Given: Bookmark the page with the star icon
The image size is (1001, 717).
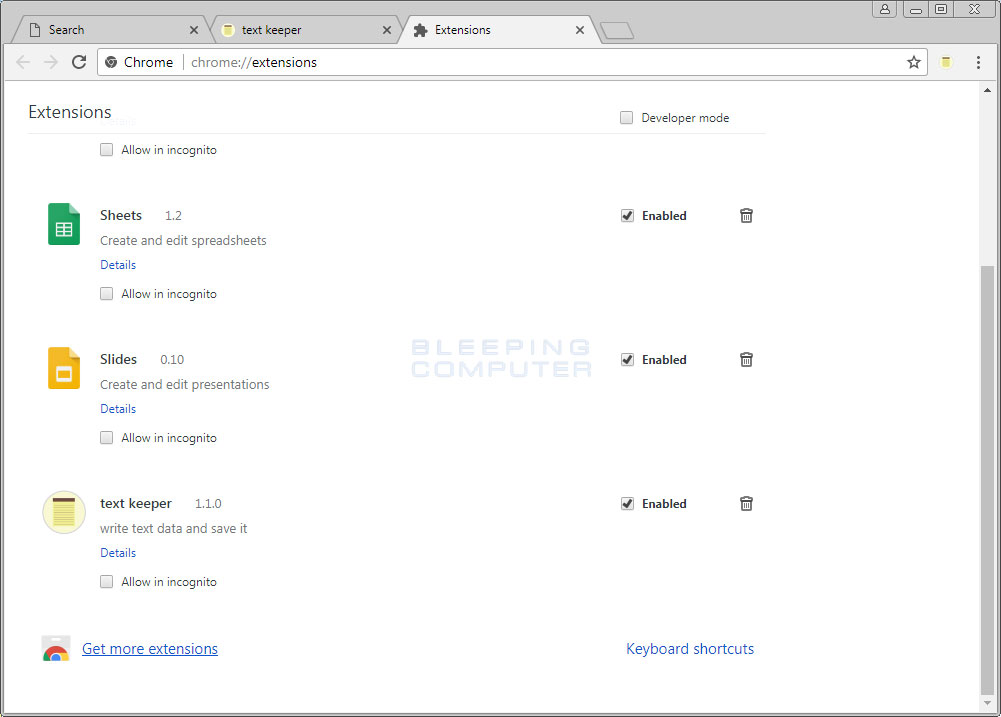Looking at the screenshot, I should [x=913, y=62].
